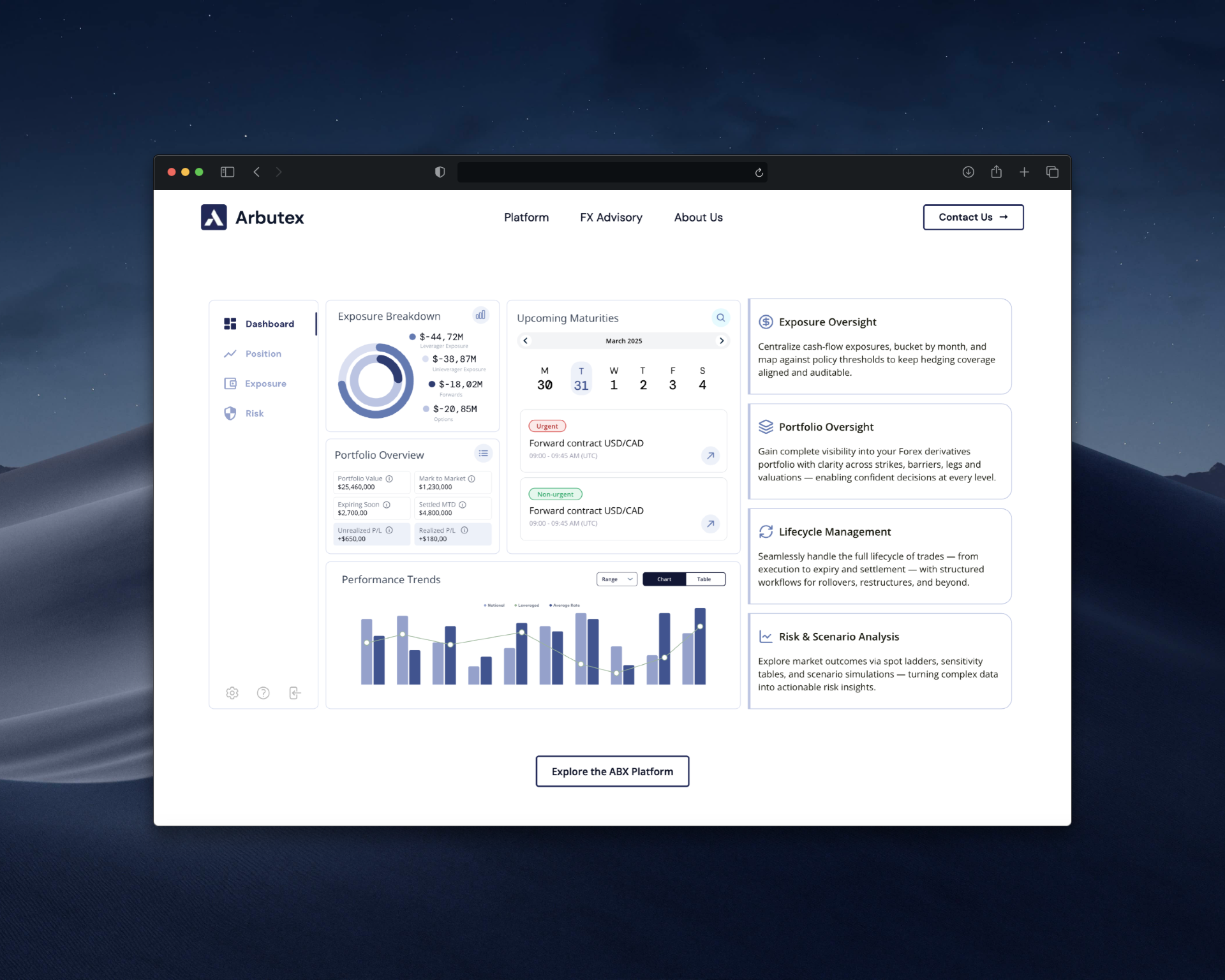1225x980 pixels.
Task: Open the Range dropdown
Action: coord(616,579)
